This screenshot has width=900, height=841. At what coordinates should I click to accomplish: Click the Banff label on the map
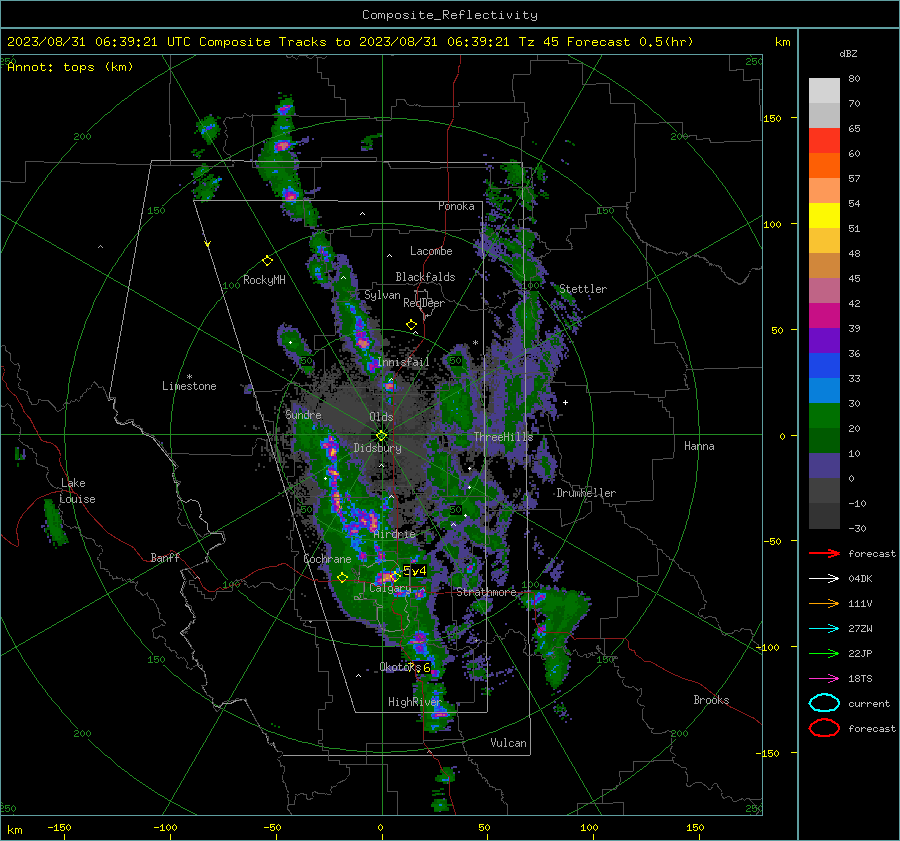coord(165,557)
